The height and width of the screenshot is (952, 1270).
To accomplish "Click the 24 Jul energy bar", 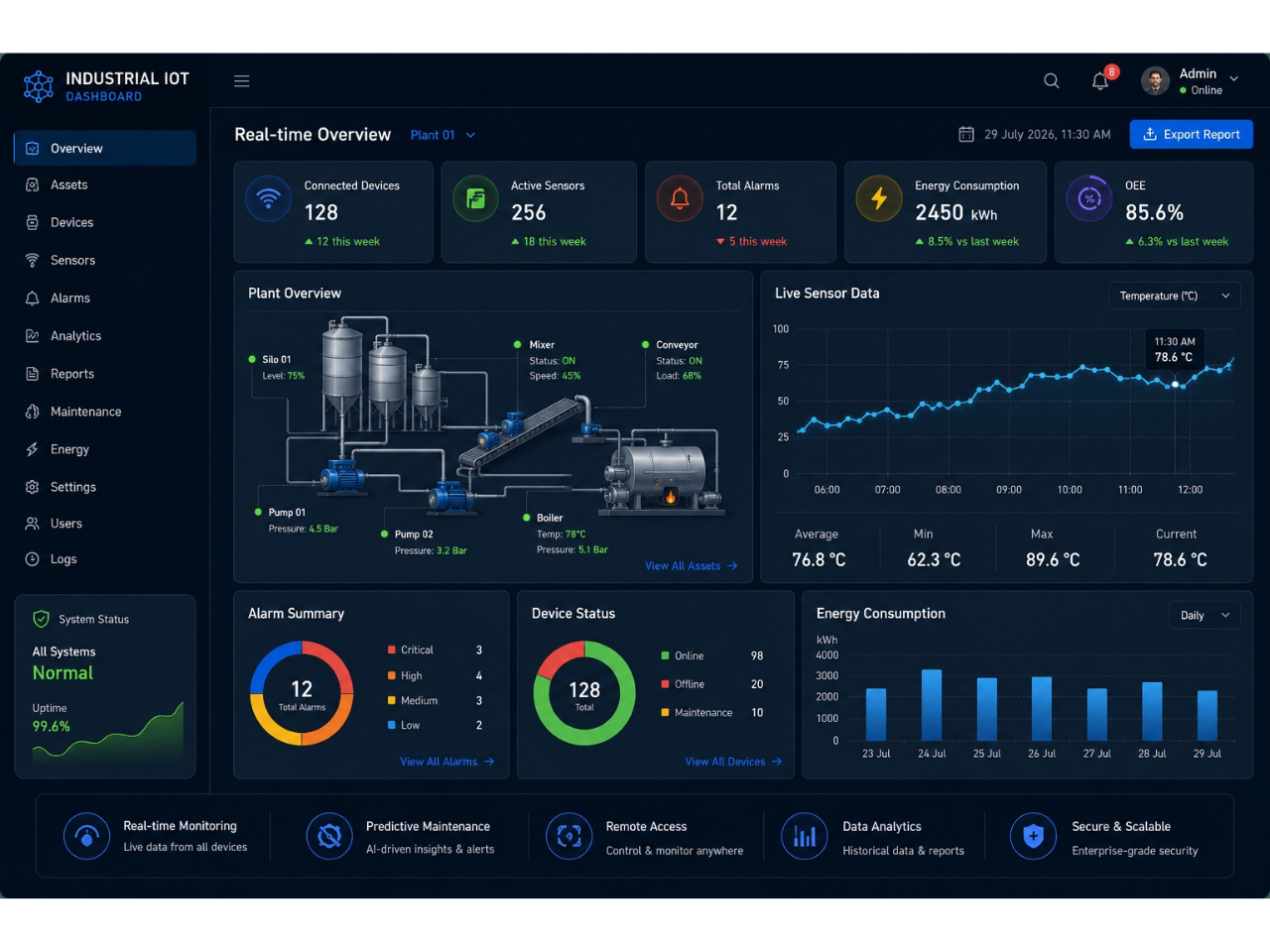I will (x=932, y=705).
